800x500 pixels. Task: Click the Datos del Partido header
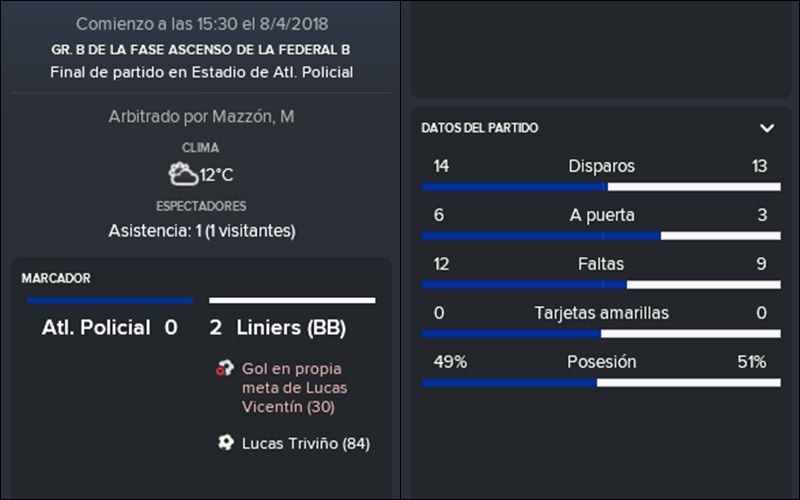coord(480,128)
